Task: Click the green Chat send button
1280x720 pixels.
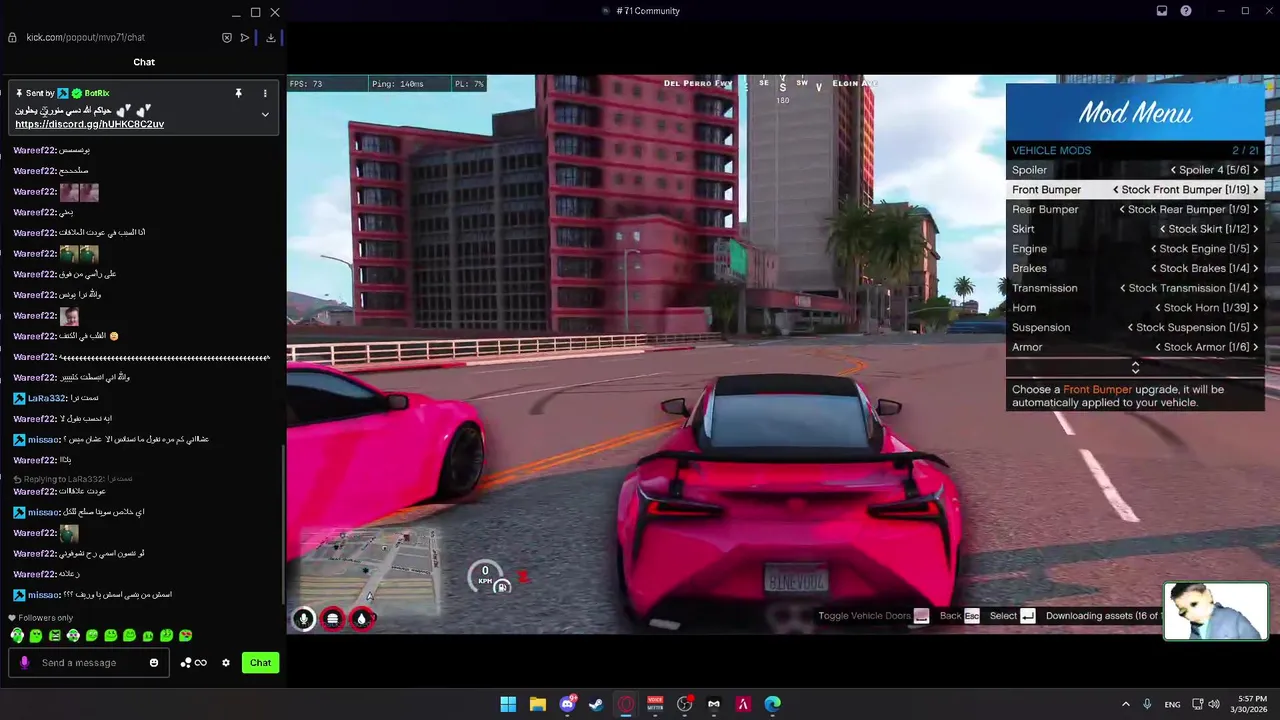Action: point(260,662)
